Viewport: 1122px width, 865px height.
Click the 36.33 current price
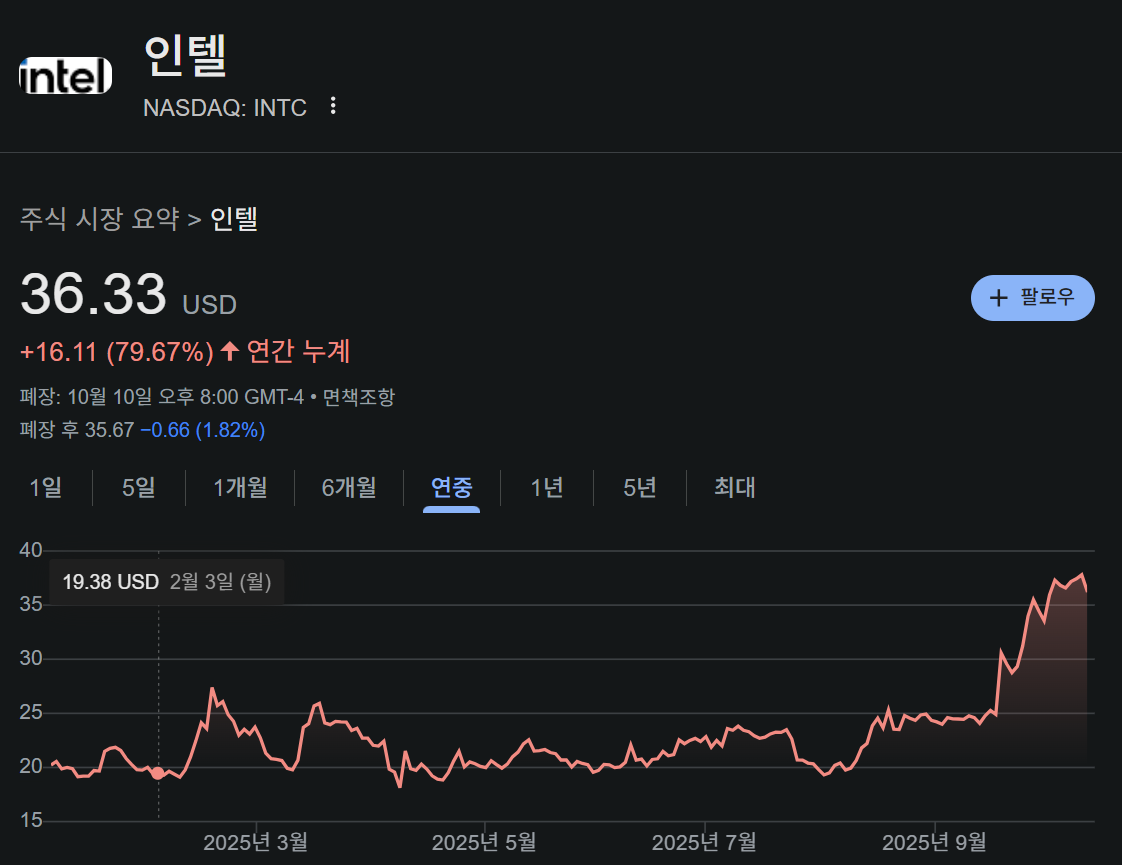(x=93, y=296)
